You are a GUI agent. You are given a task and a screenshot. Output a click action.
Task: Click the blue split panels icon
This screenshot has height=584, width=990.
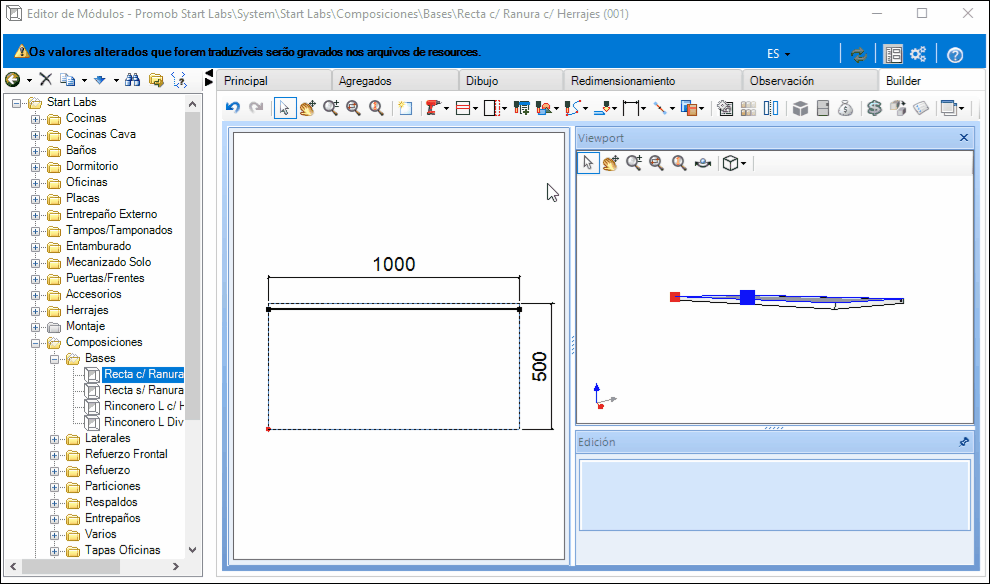771,108
